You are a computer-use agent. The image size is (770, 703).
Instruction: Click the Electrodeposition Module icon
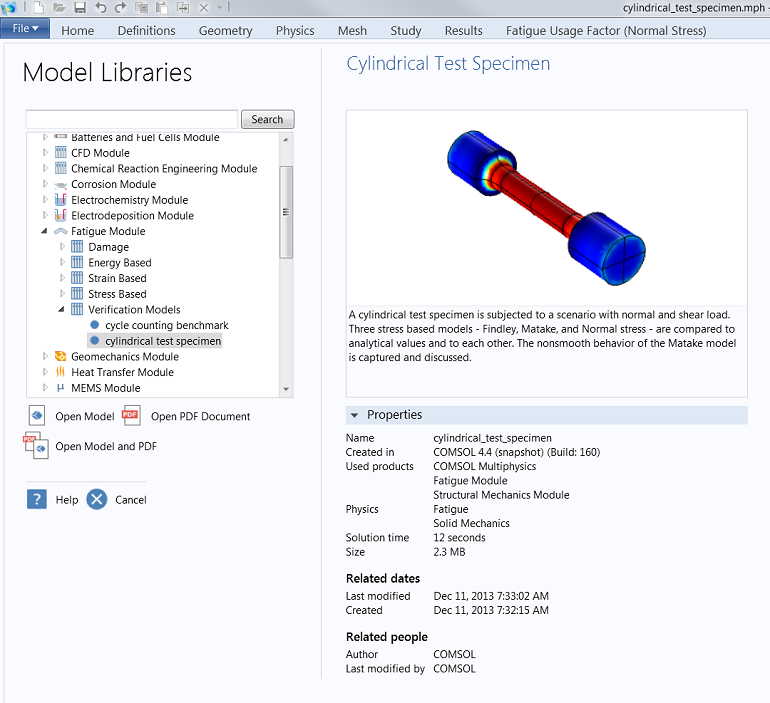(x=60, y=216)
